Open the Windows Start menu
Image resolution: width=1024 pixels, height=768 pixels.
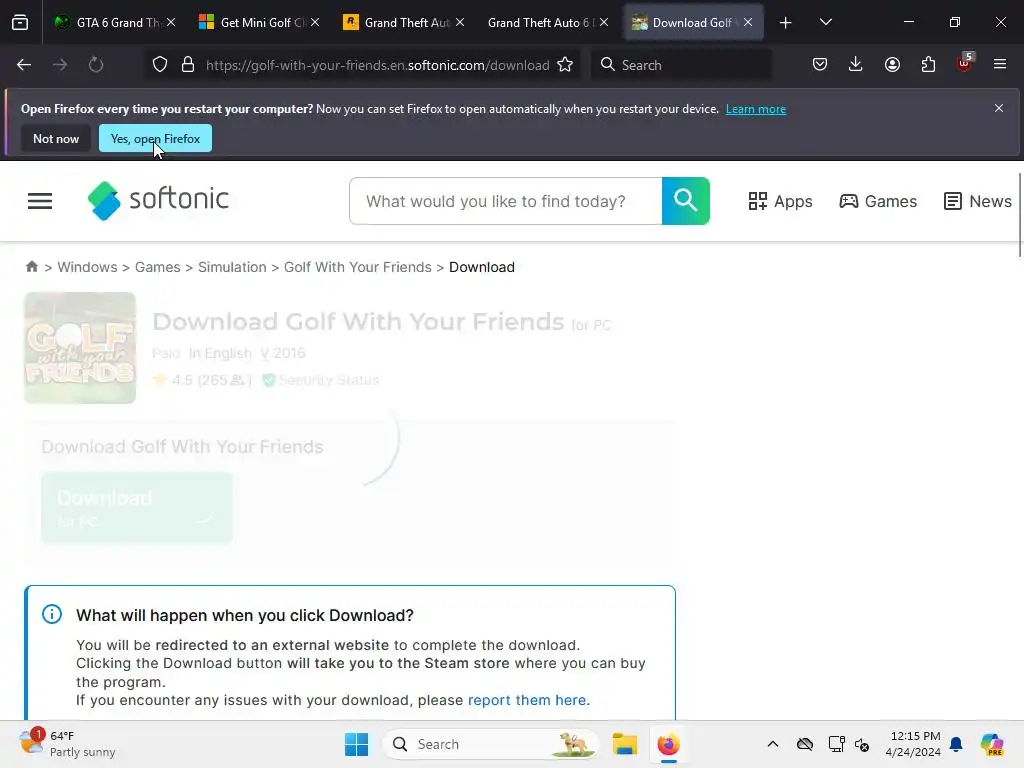point(356,744)
